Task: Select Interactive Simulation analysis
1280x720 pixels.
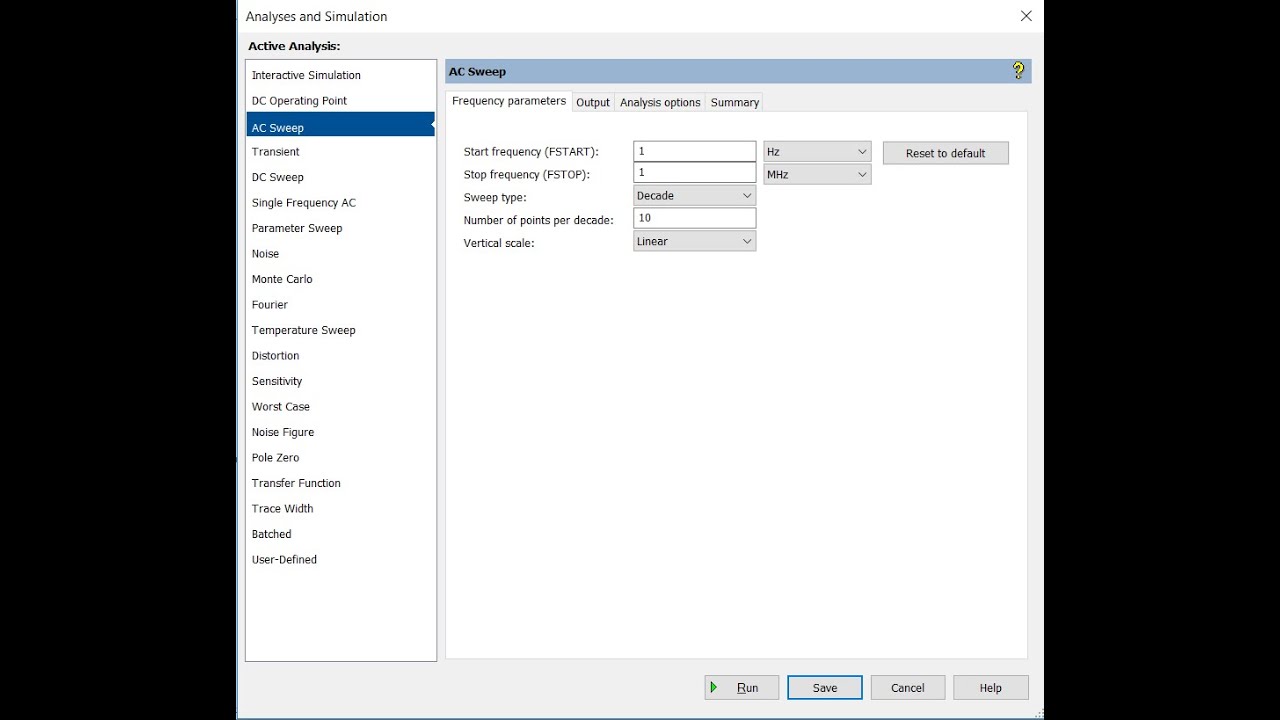Action: tap(341, 75)
